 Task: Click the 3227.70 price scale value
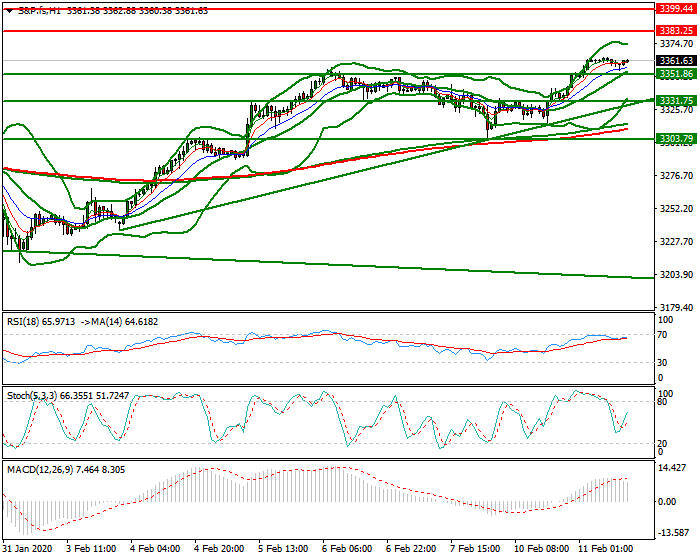[676, 242]
